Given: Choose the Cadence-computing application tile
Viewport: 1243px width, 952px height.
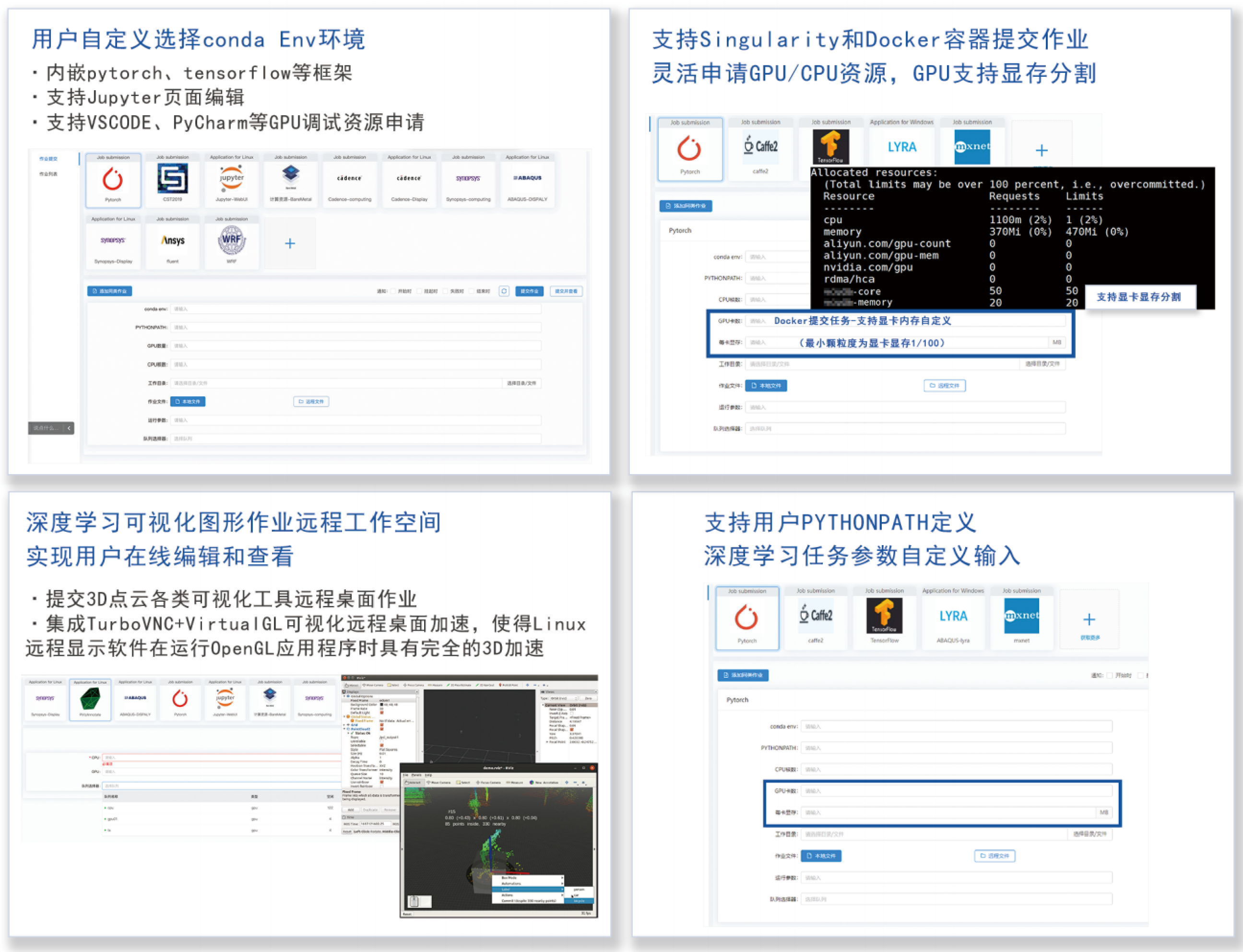Looking at the screenshot, I should (350, 182).
